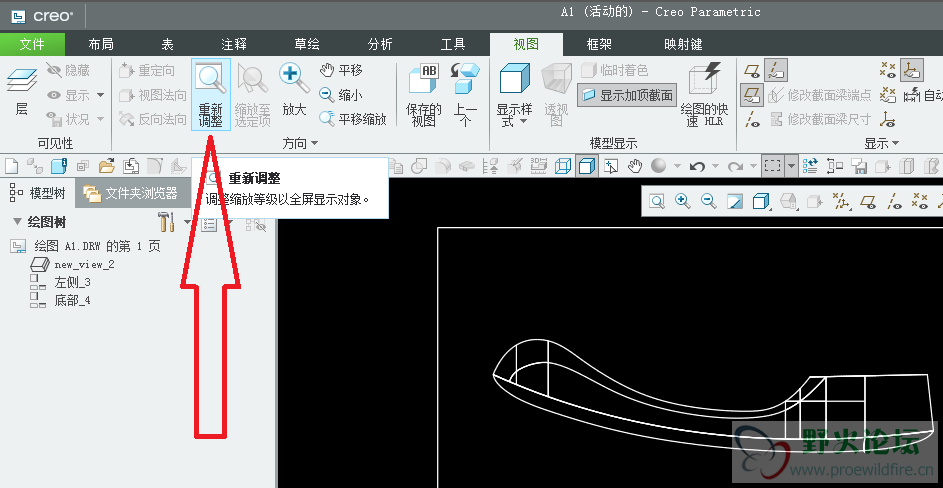Image resolution: width=943 pixels, height=488 pixels.
Task: Click zoom-out minus icon in graphics toolbar
Action: [x=708, y=201]
